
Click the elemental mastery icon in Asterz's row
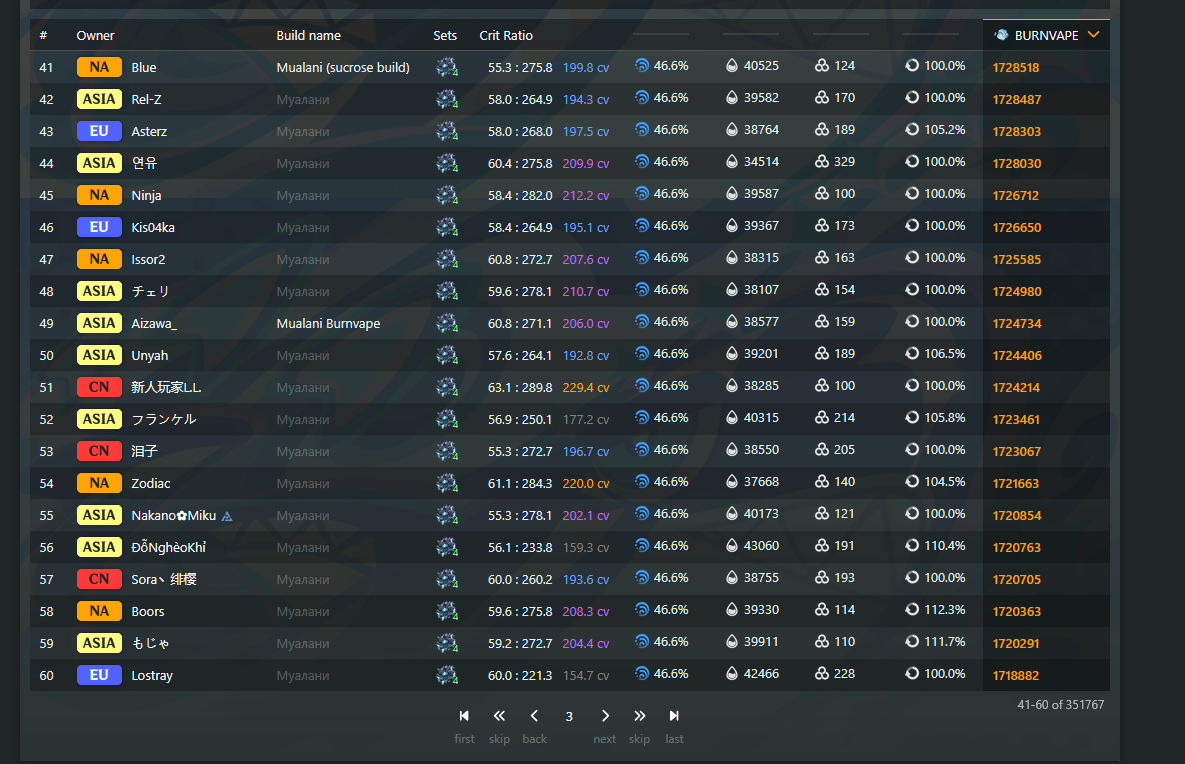[x=821, y=129]
